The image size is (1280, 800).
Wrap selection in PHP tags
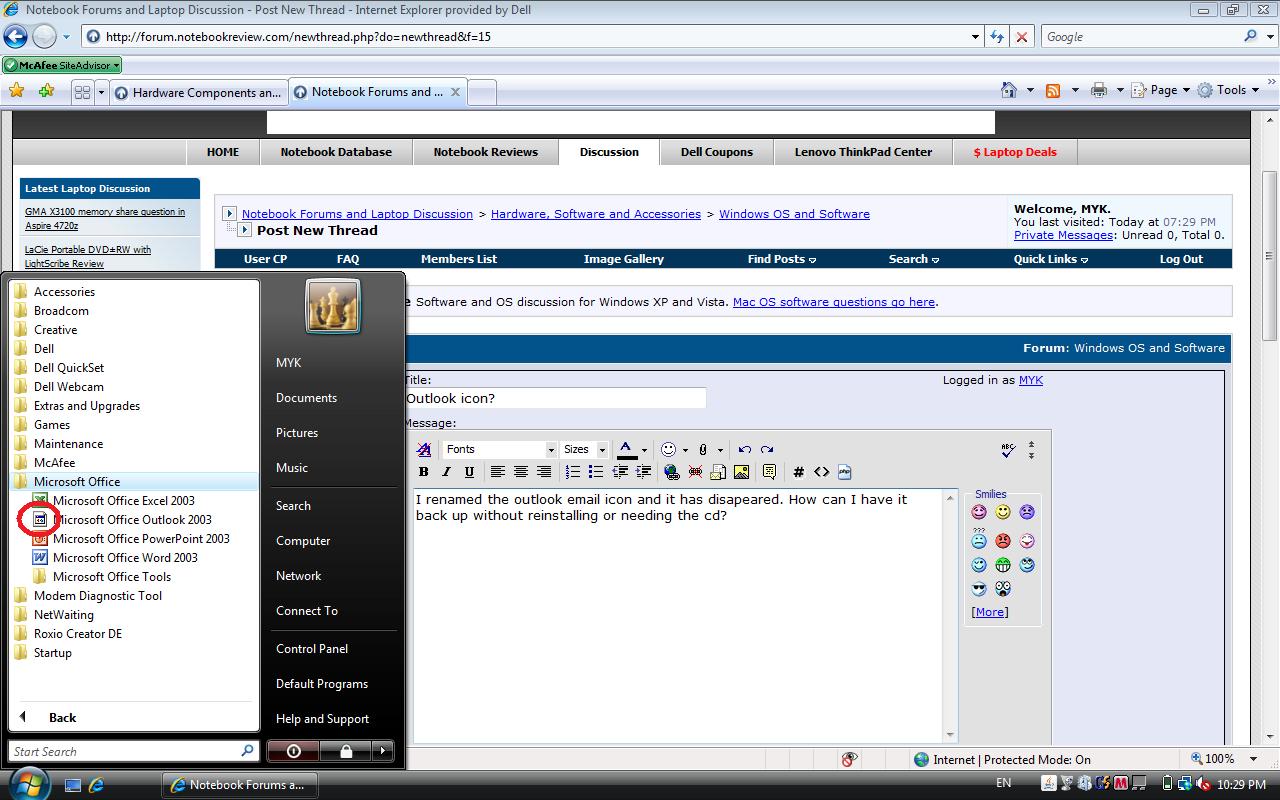click(845, 472)
